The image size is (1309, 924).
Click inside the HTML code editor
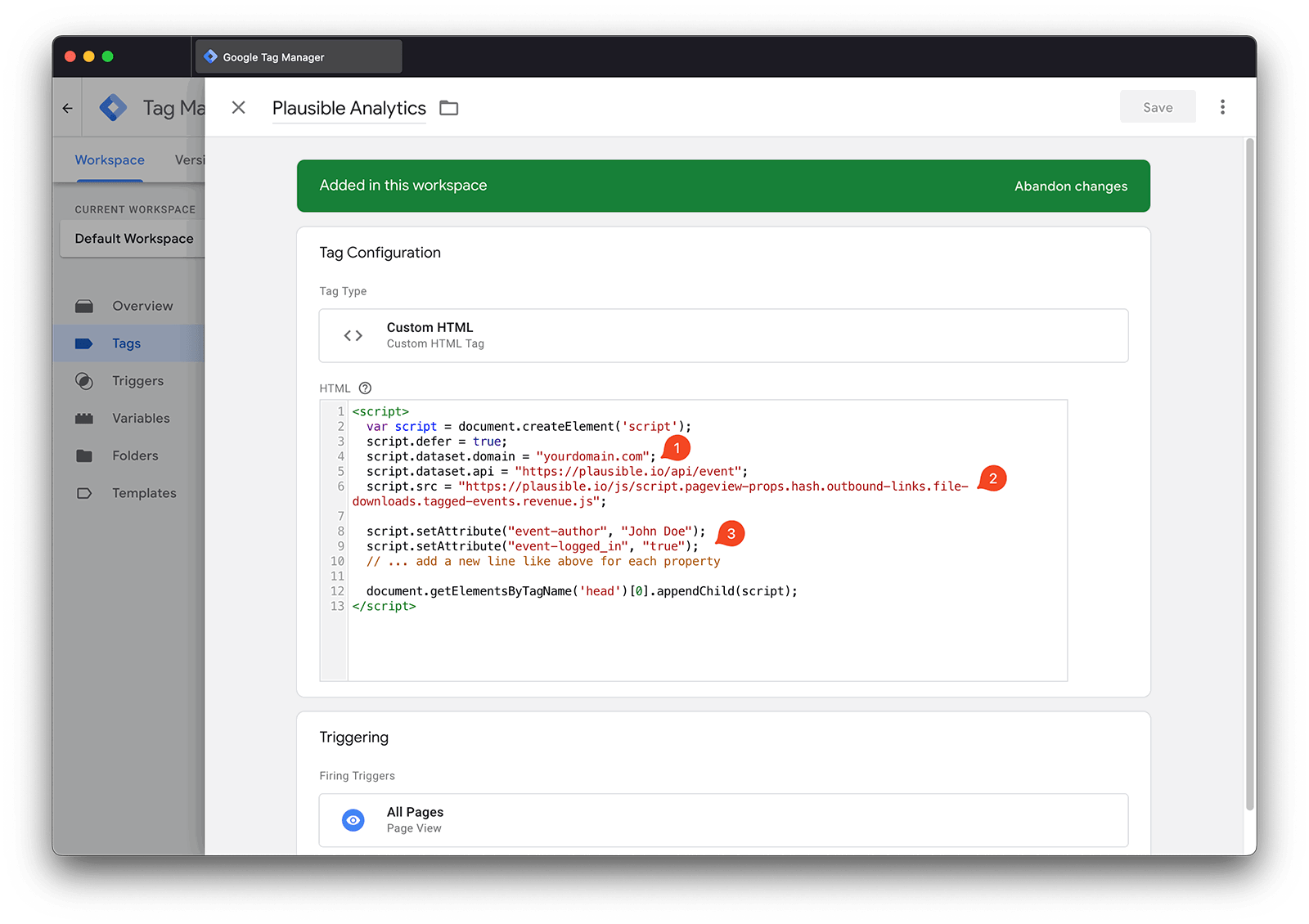(704, 638)
